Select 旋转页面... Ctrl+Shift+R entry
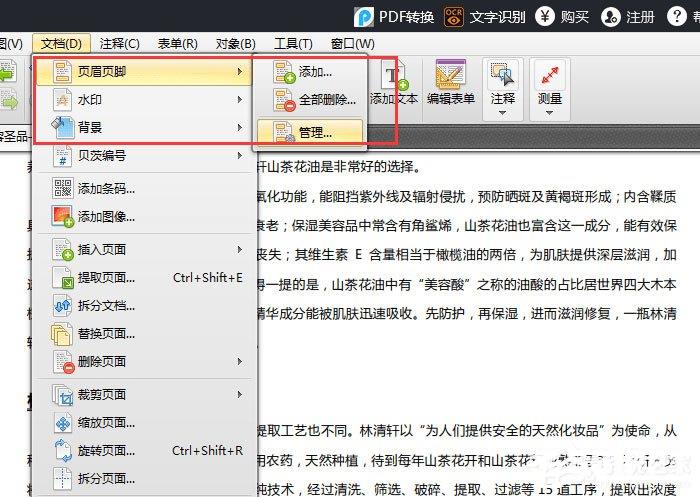Viewport: 700px width, 497px height. point(144,450)
